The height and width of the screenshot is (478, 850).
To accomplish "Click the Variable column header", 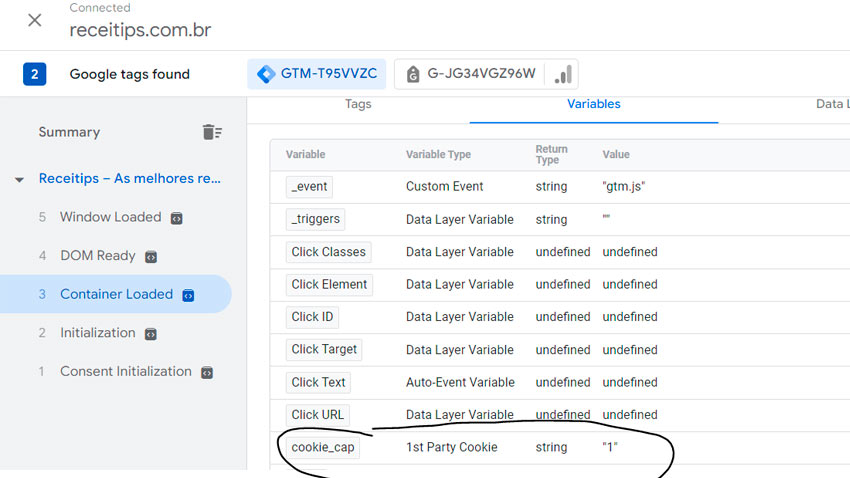I will tap(305, 154).
